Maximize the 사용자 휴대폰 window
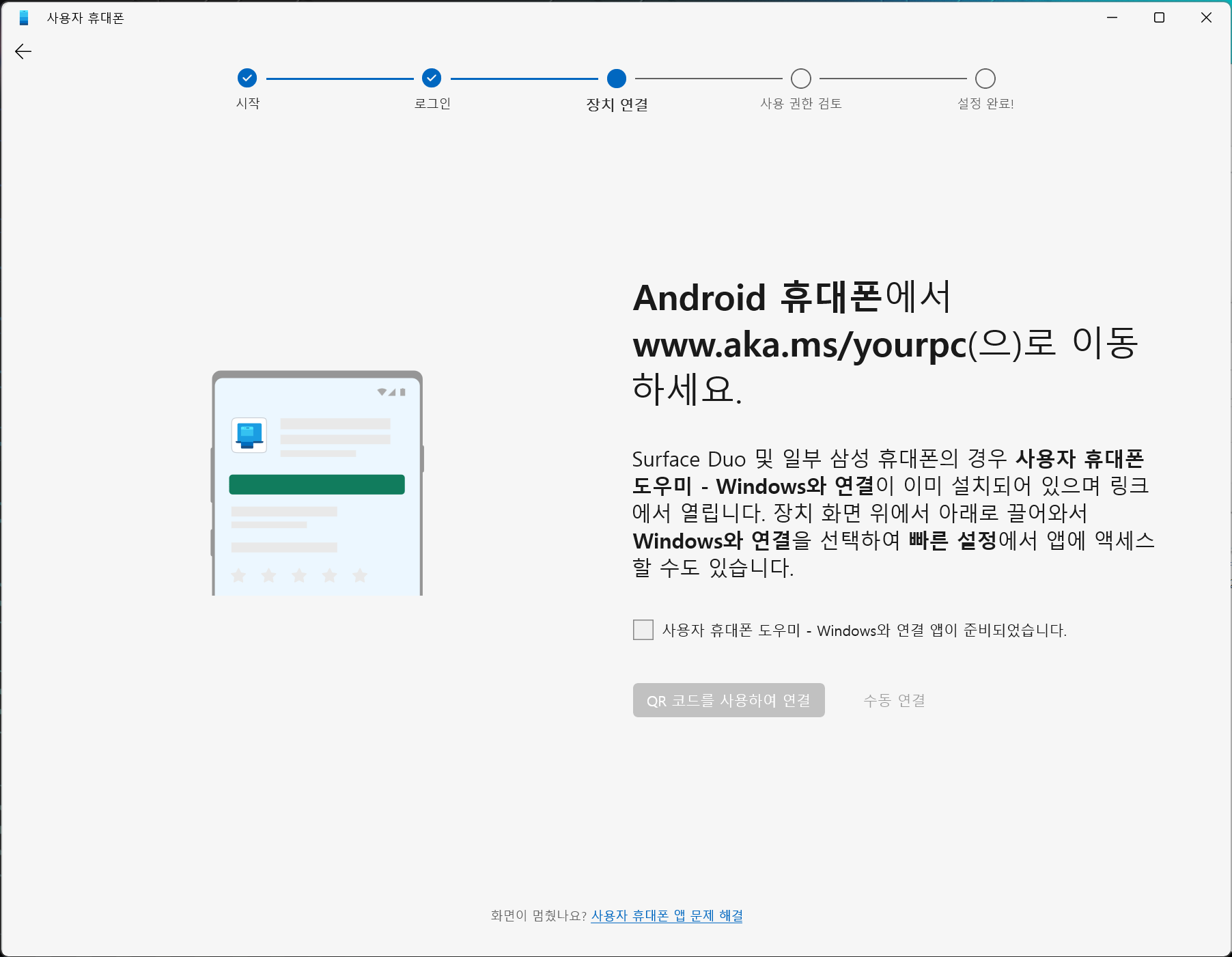 [x=1159, y=18]
